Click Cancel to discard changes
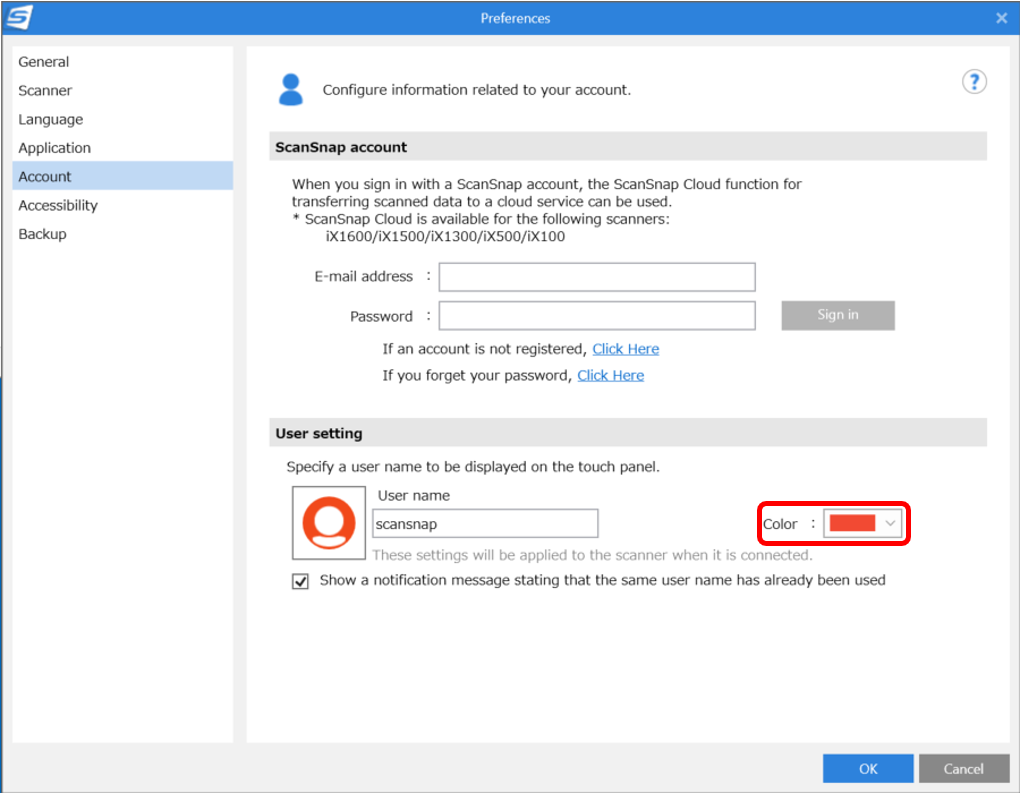The height and width of the screenshot is (794, 1021). [963, 769]
